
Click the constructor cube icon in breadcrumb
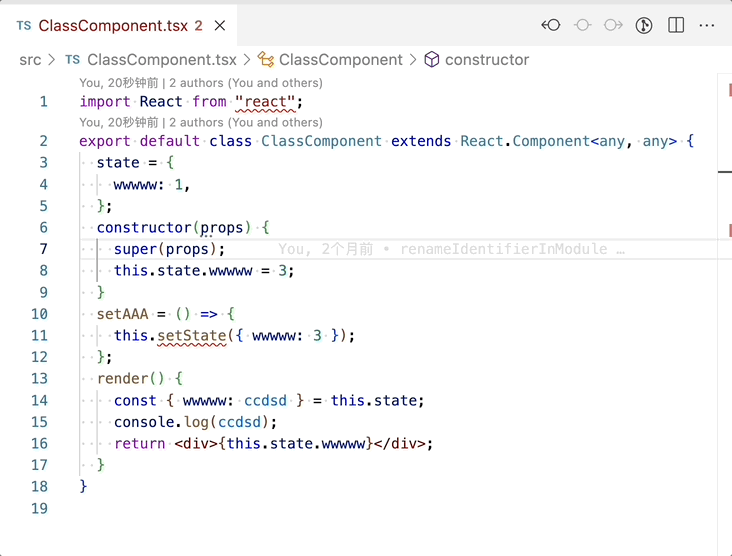432,60
